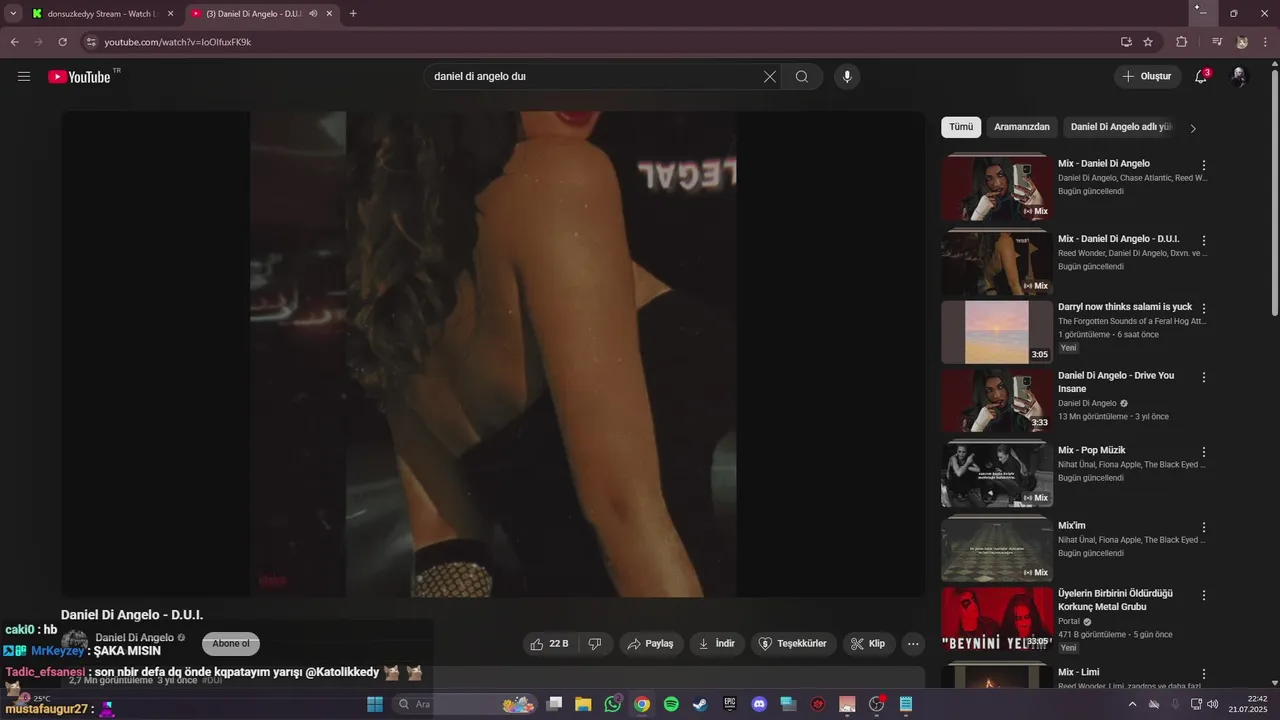Click the İndir download button

[x=717, y=644]
